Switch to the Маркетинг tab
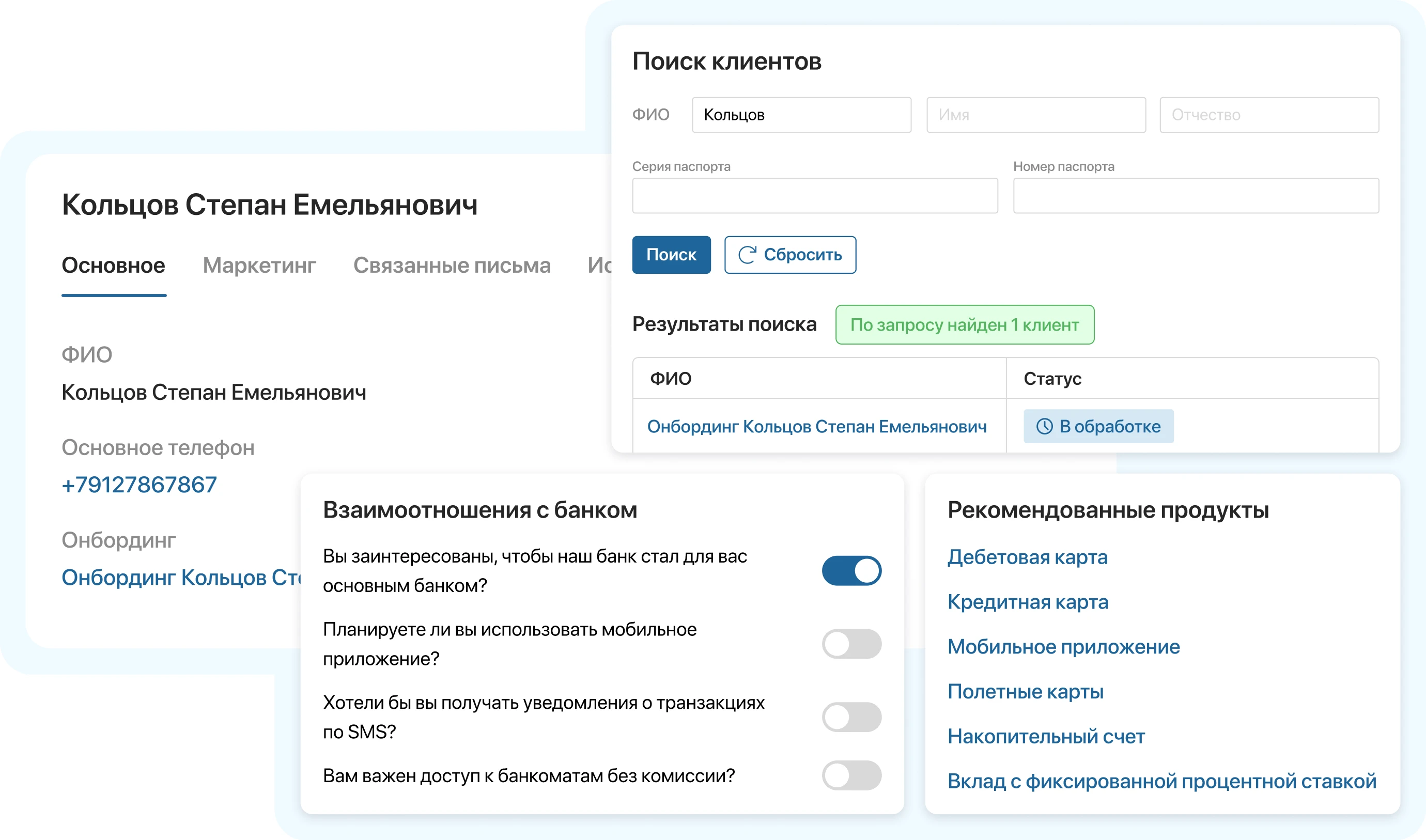This screenshot has height=840, width=1426. pos(260,265)
